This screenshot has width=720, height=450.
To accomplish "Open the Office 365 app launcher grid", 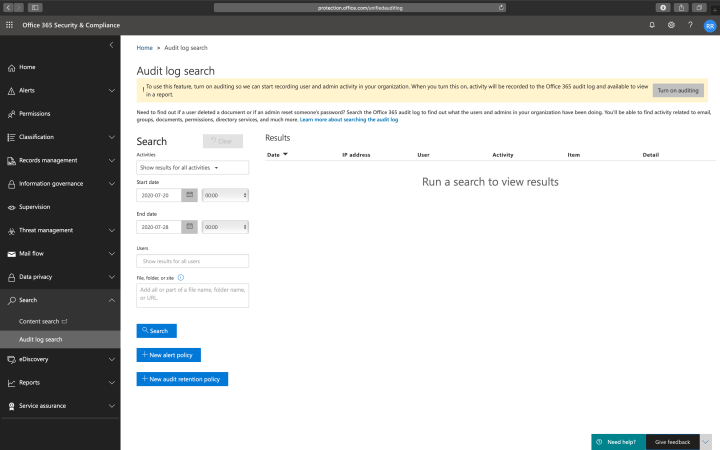I will [x=10, y=24].
